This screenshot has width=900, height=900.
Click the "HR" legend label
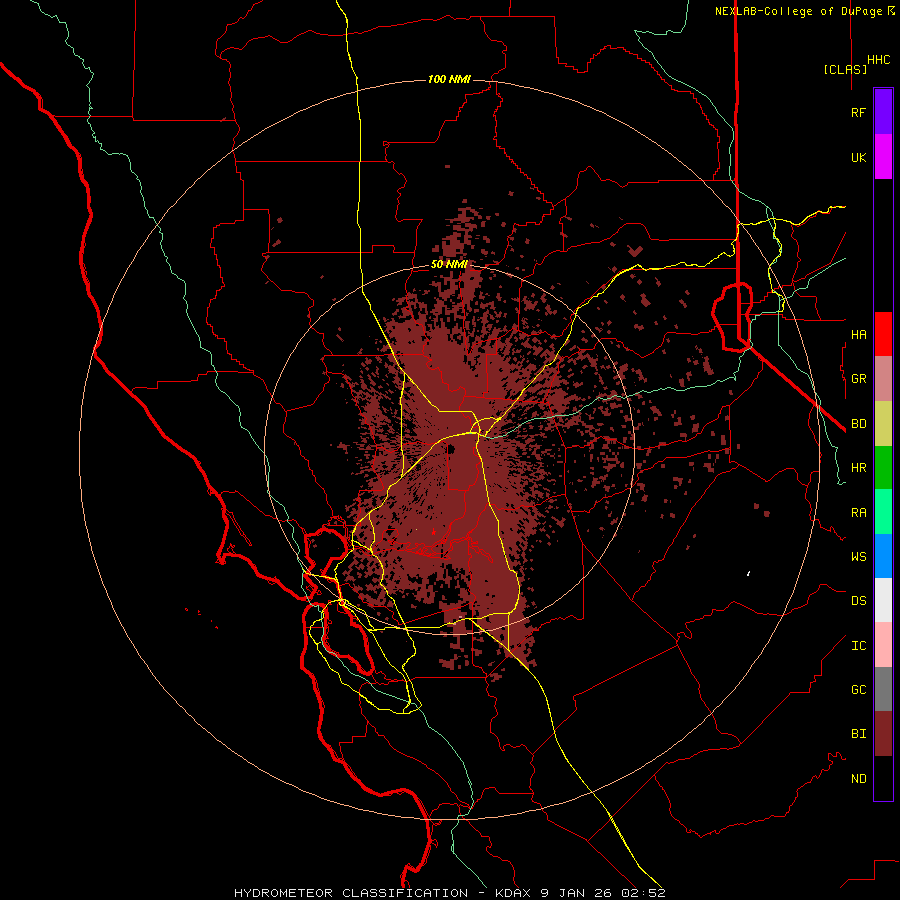[x=858, y=468]
